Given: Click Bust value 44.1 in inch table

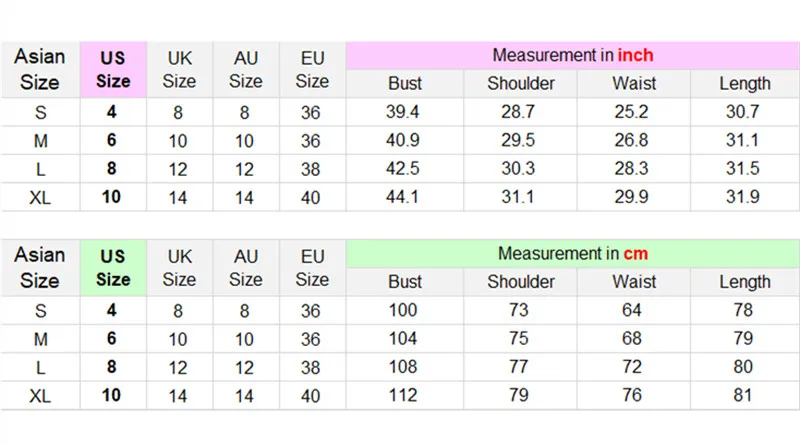Looking at the screenshot, I should pos(402,197).
